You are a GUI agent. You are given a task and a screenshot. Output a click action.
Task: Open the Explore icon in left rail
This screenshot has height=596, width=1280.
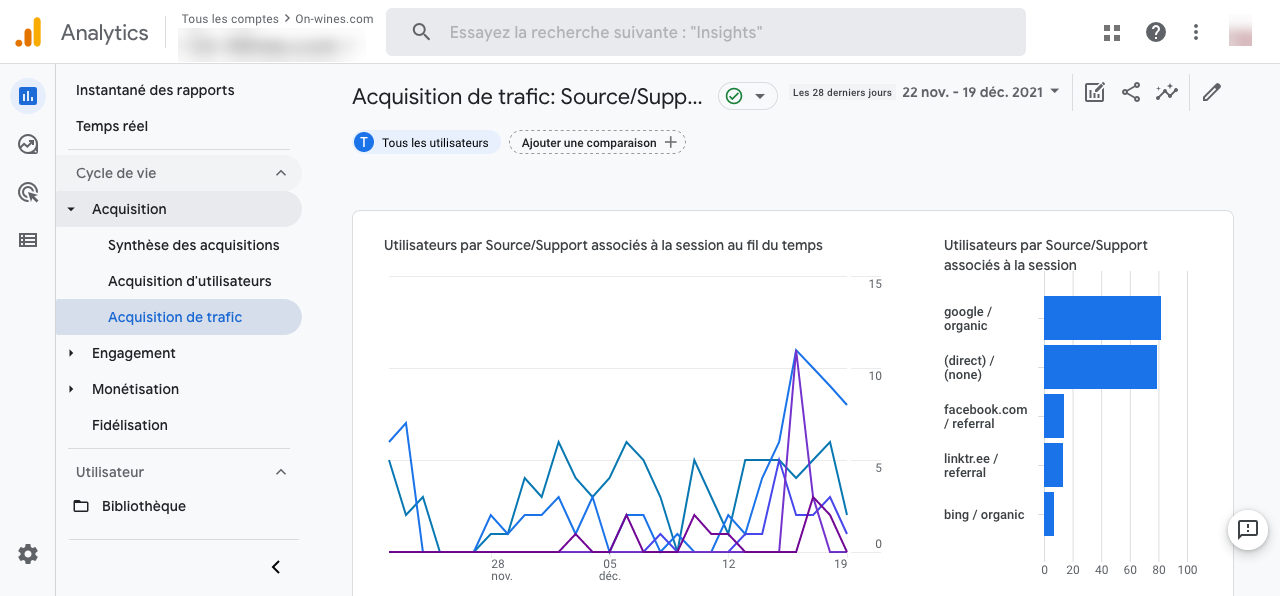point(28,145)
